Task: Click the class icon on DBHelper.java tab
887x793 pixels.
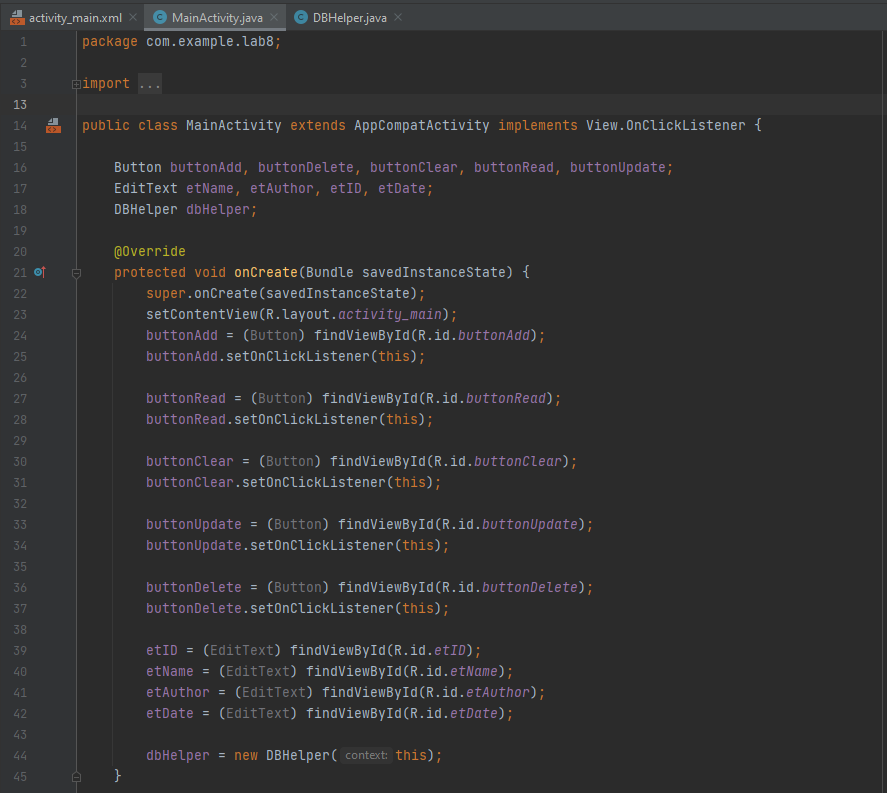Action: click(301, 18)
